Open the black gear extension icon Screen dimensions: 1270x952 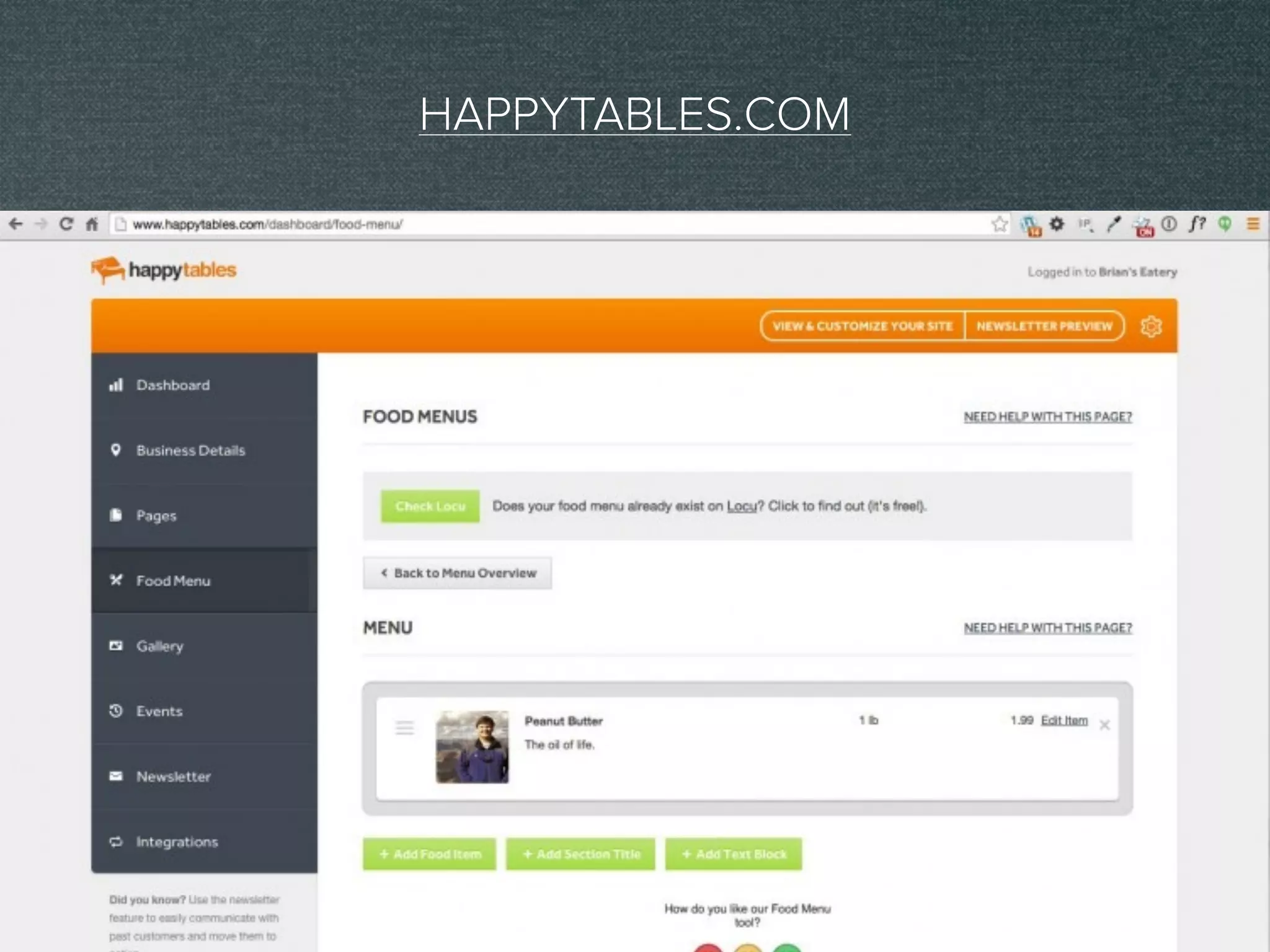1057,224
